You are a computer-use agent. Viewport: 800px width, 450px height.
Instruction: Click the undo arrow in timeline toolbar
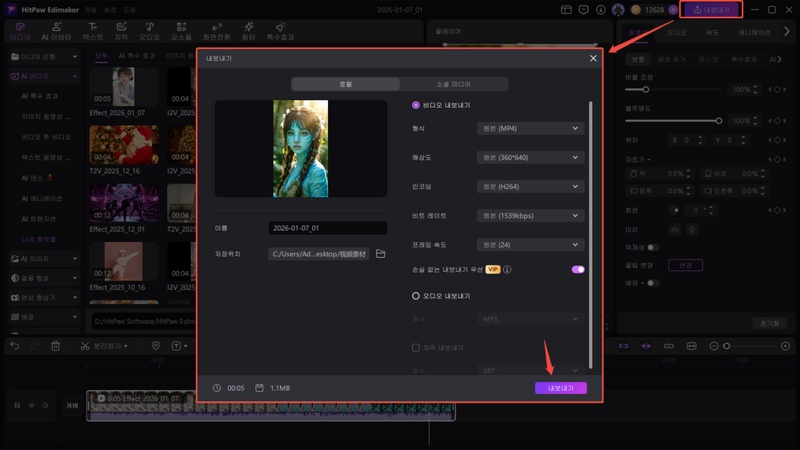coord(14,346)
